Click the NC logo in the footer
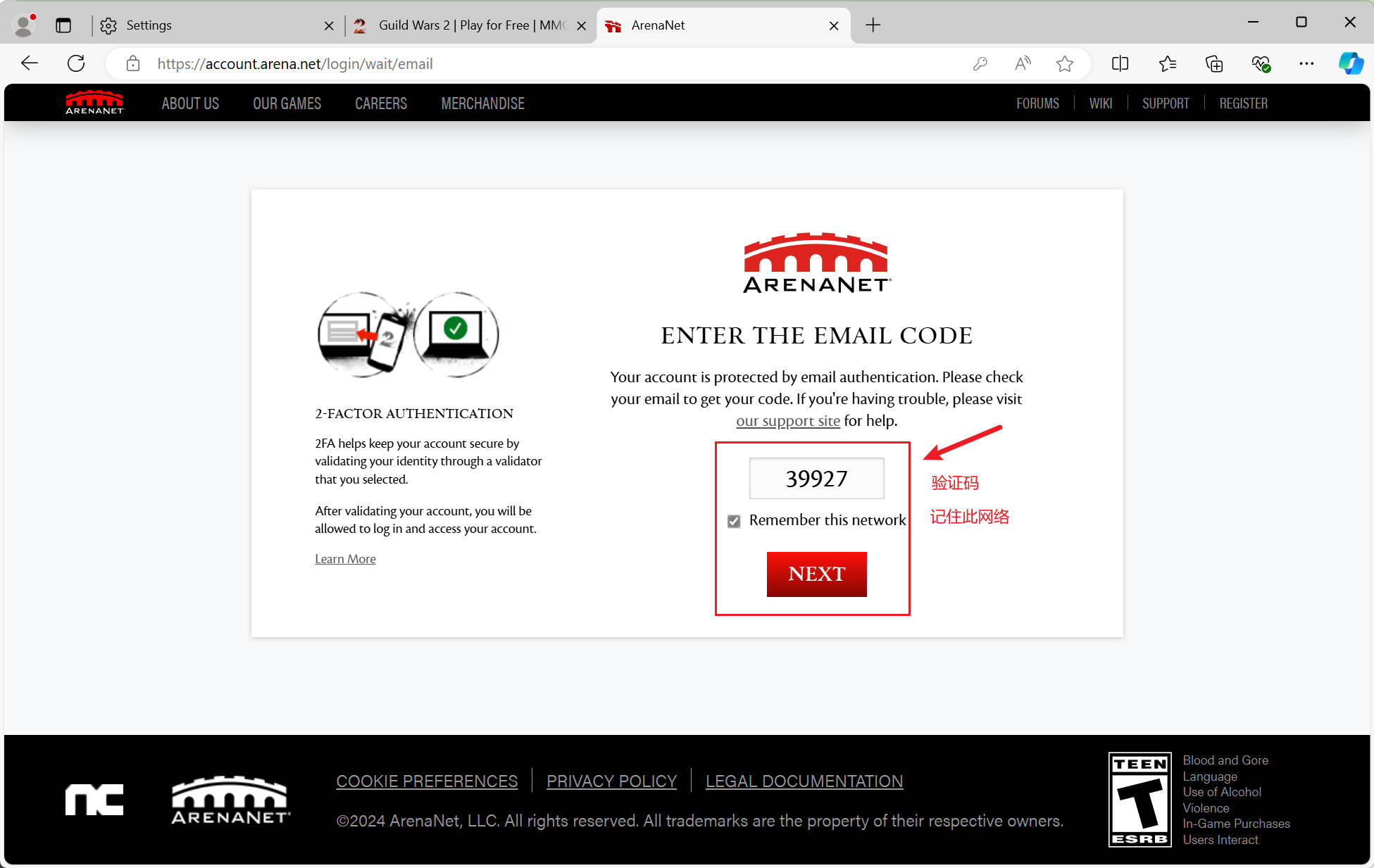1374x868 pixels. click(94, 800)
